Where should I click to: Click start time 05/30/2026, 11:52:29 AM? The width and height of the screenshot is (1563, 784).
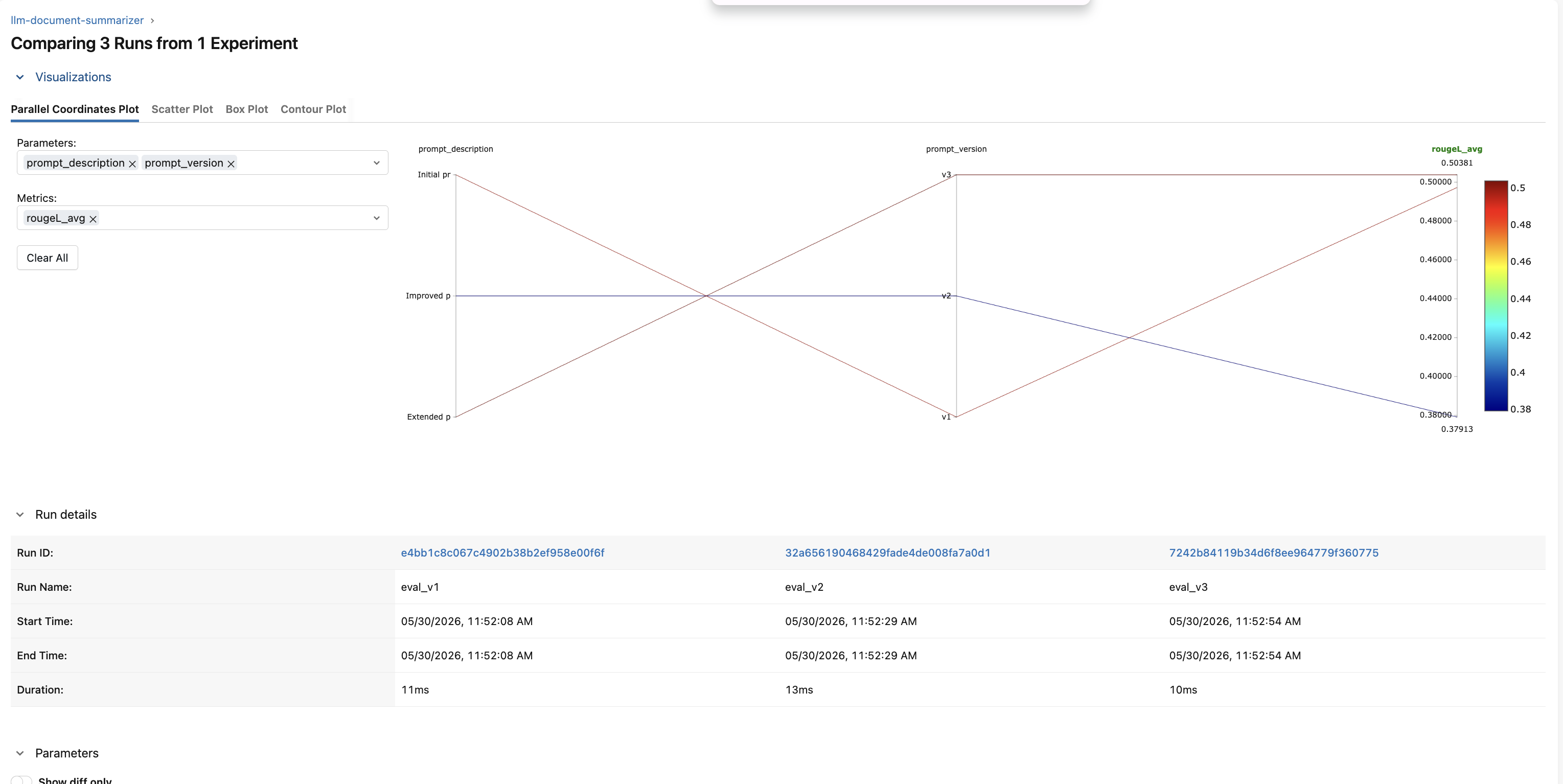coord(851,621)
